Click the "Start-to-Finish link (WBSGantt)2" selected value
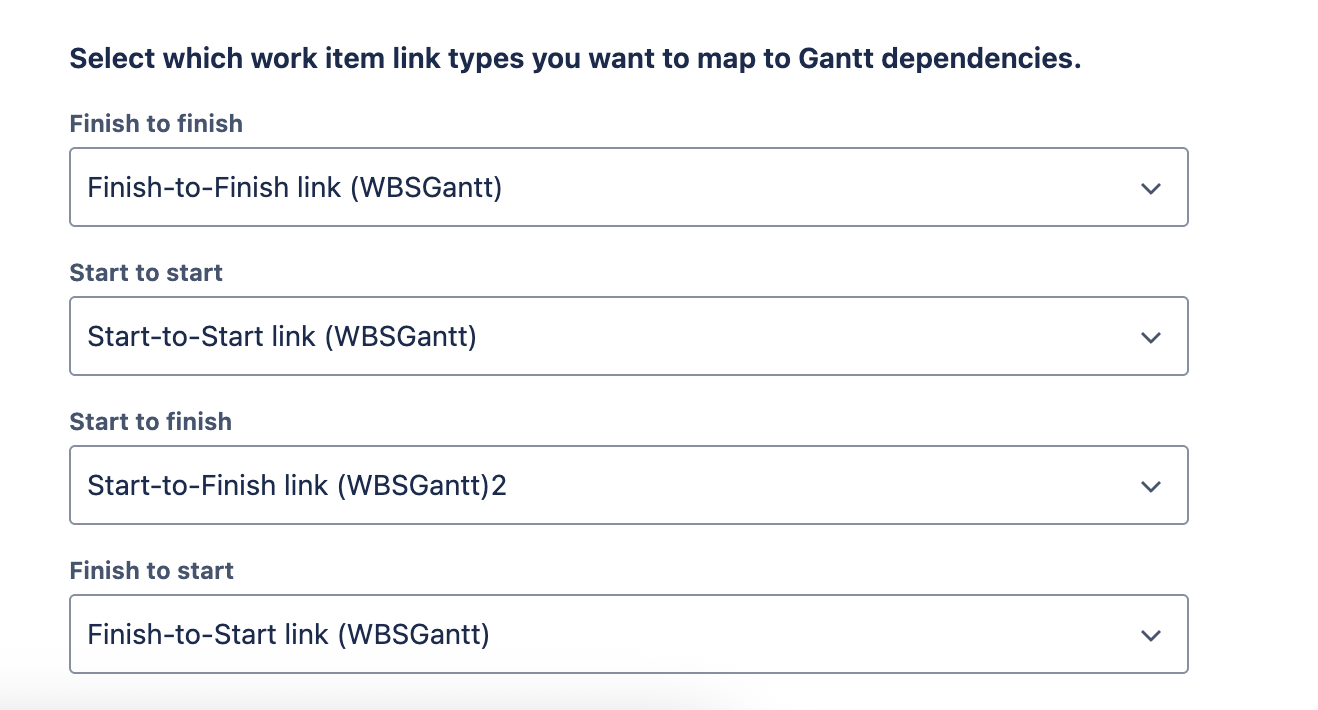 coord(297,486)
